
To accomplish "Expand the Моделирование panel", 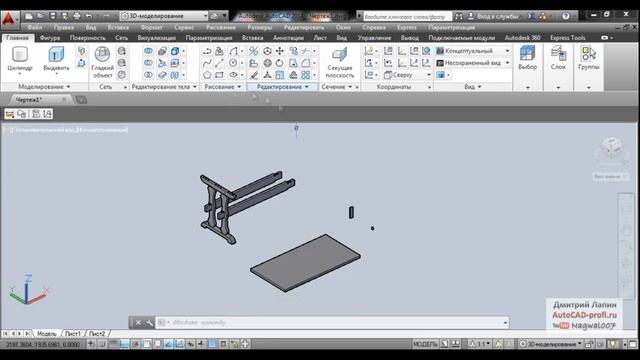I will [44, 87].
